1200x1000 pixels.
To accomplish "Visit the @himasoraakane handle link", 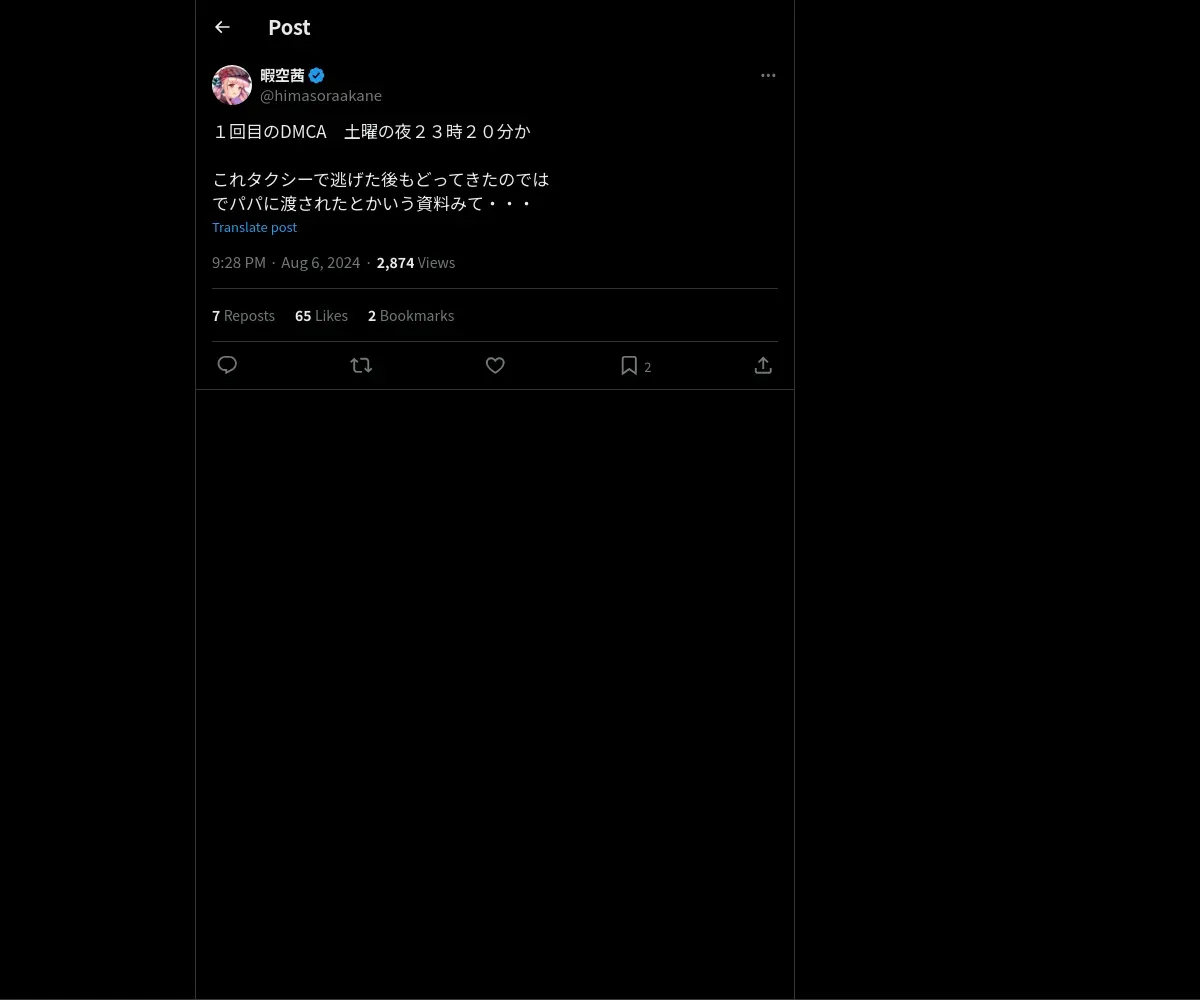I will click(x=321, y=96).
